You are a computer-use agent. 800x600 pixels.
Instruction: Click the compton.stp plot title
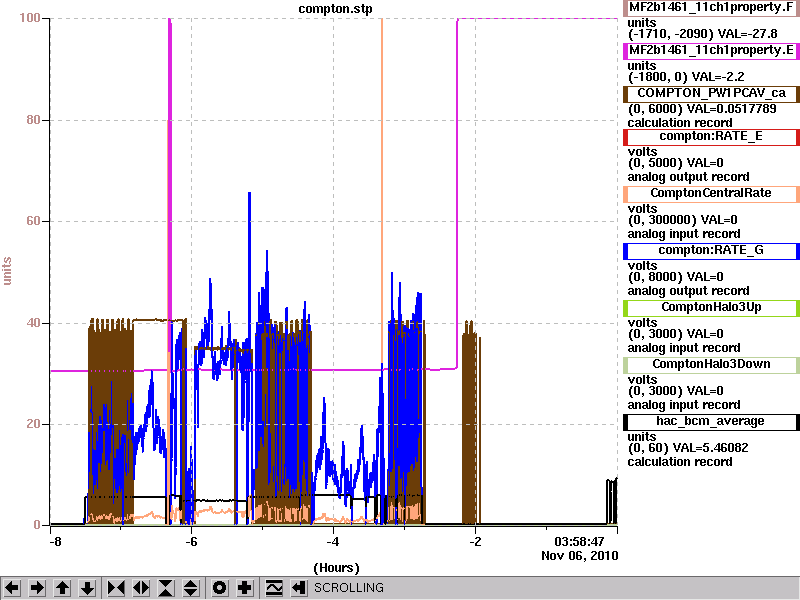pos(335,9)
